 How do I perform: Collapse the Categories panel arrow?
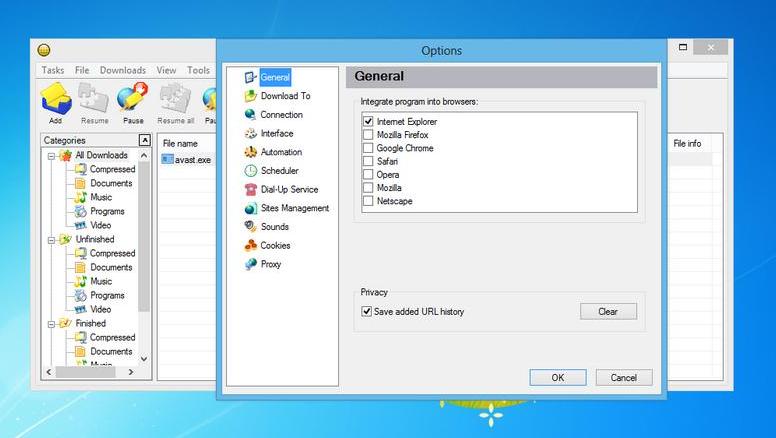(x=144, y=140)
